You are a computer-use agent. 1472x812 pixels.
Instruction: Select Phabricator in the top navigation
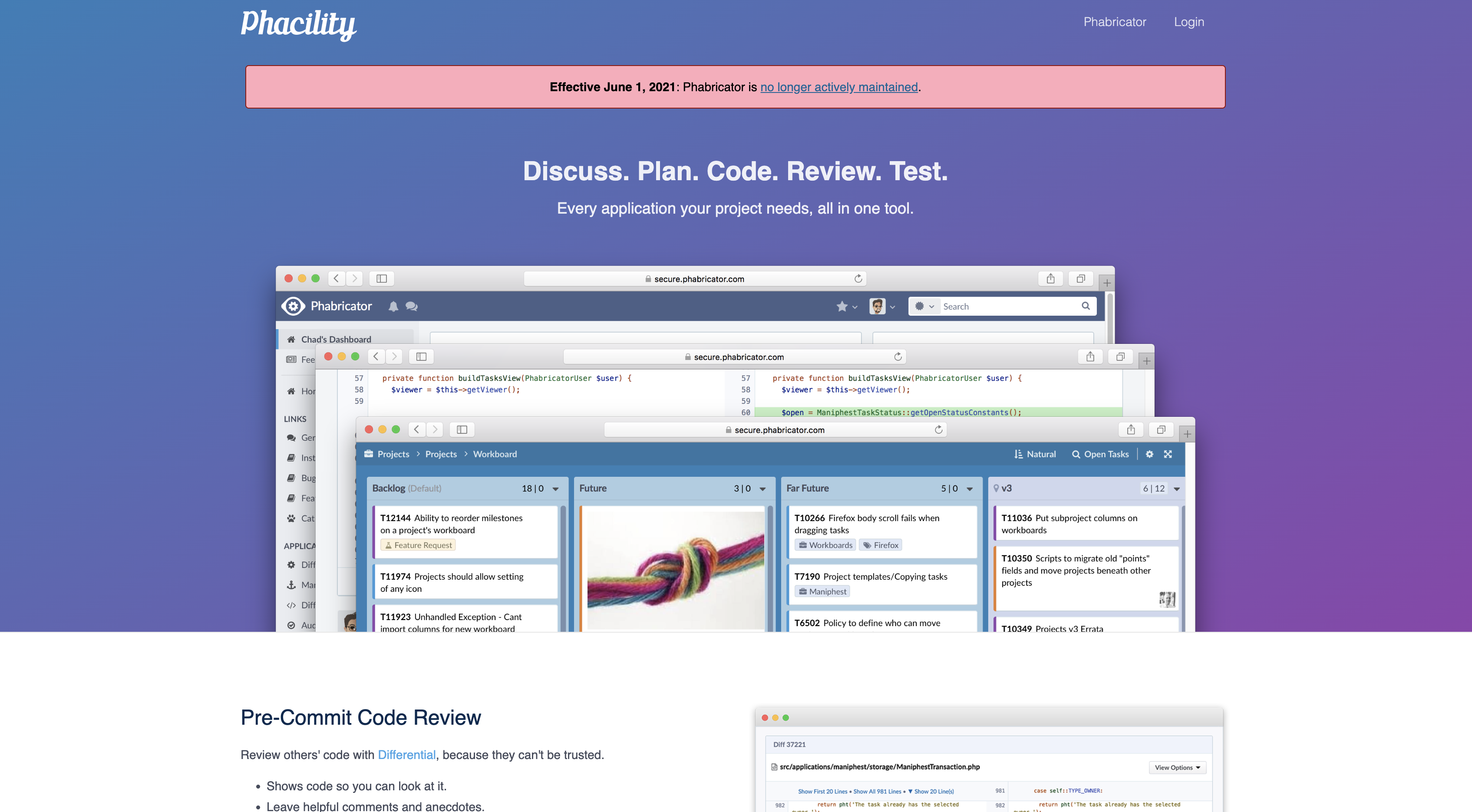pyautogui.click(x=1114, y=22)
